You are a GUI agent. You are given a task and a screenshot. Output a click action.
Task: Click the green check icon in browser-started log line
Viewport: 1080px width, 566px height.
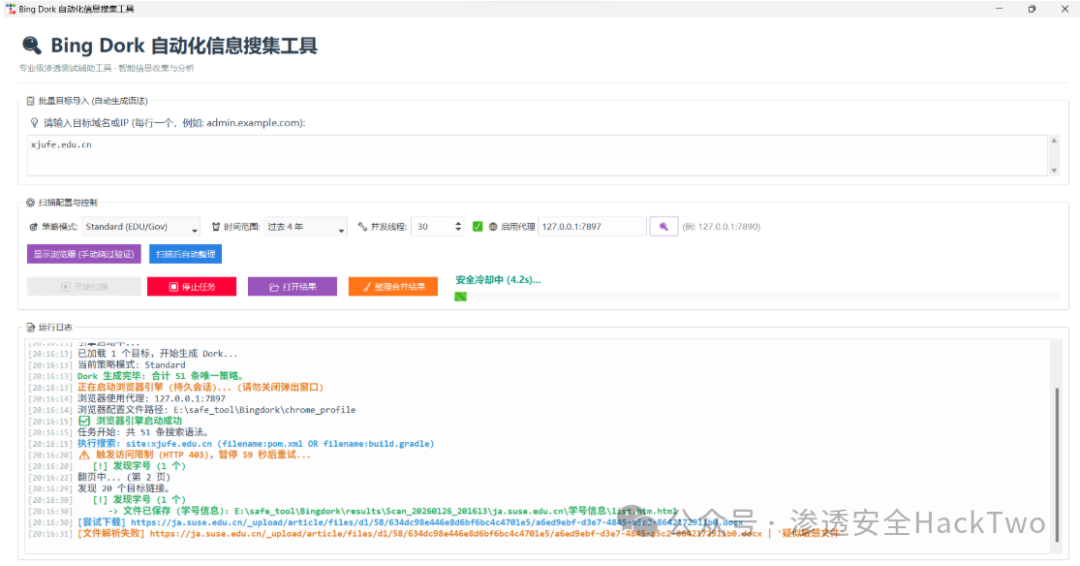point(84,421)
